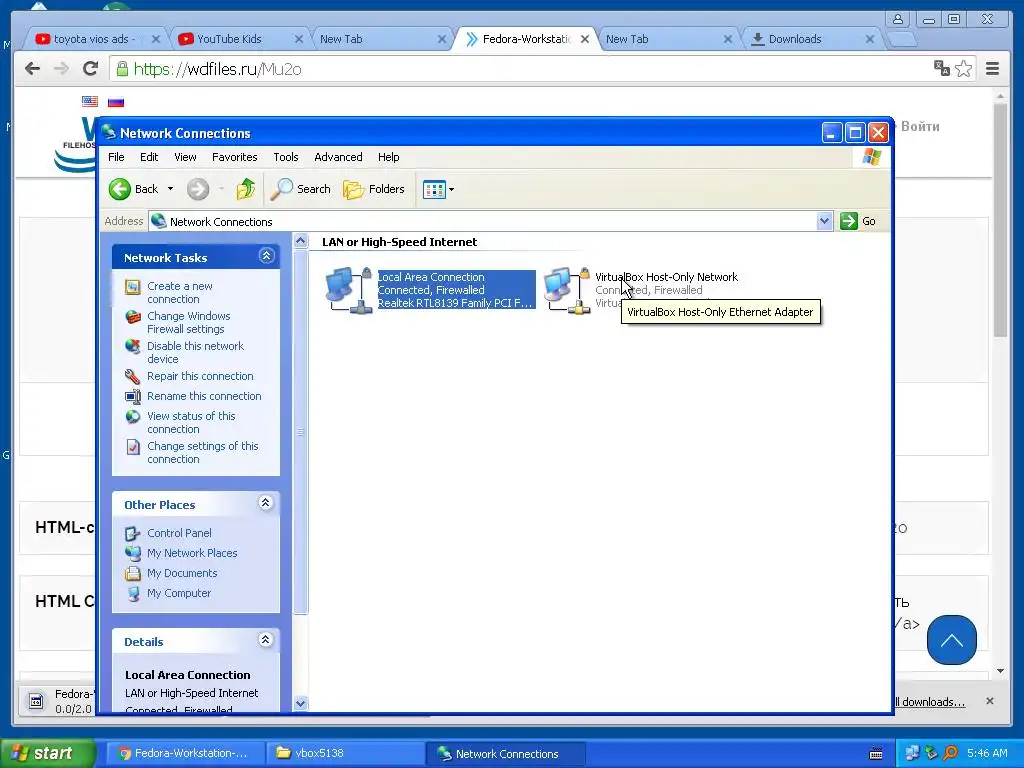Click the Create a new connection icon
The width and height of the screenshot is (1024, 768).
(133, 287)
